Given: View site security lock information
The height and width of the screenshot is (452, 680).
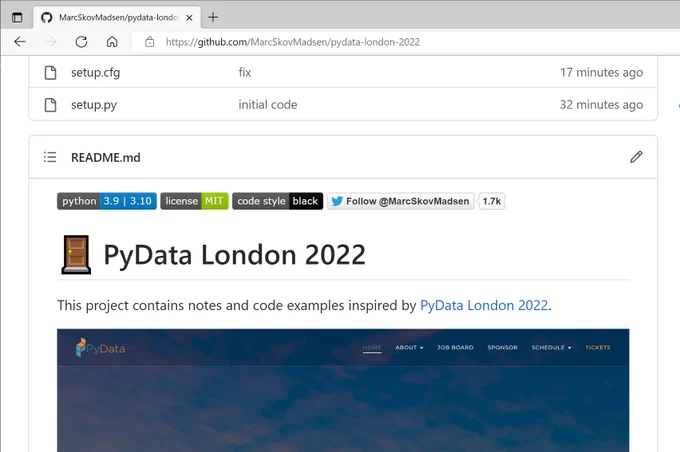Looking at the screenshot, I should click(150, 42).
